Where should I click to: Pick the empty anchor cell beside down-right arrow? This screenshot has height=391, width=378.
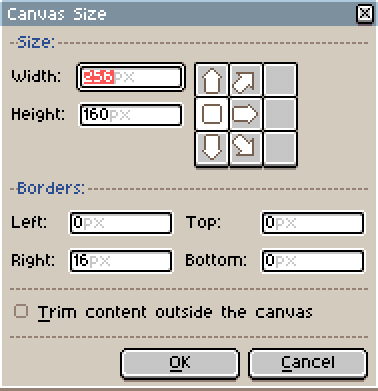point(280,148)
